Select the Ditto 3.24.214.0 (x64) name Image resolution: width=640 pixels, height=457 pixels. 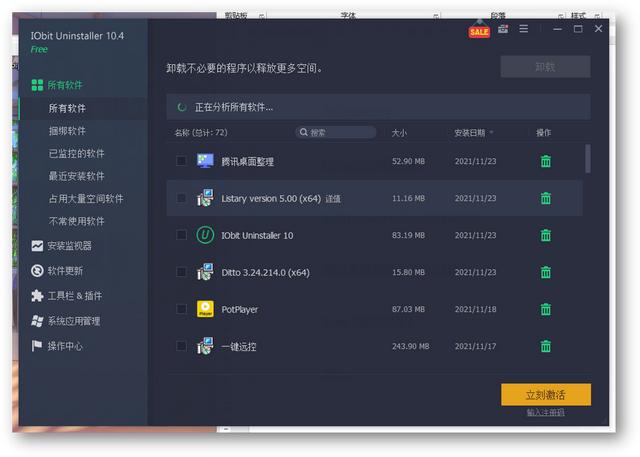click(265, 272)
